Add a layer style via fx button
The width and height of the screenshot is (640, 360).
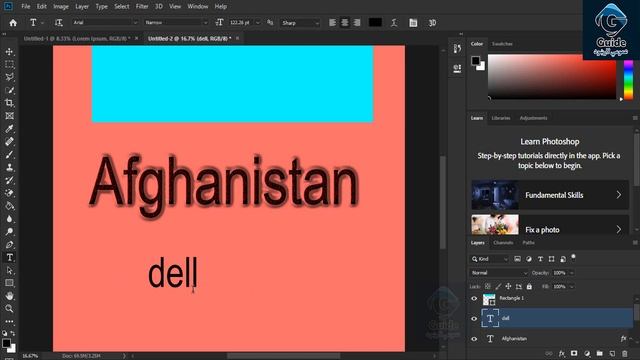tap(562, 353)
